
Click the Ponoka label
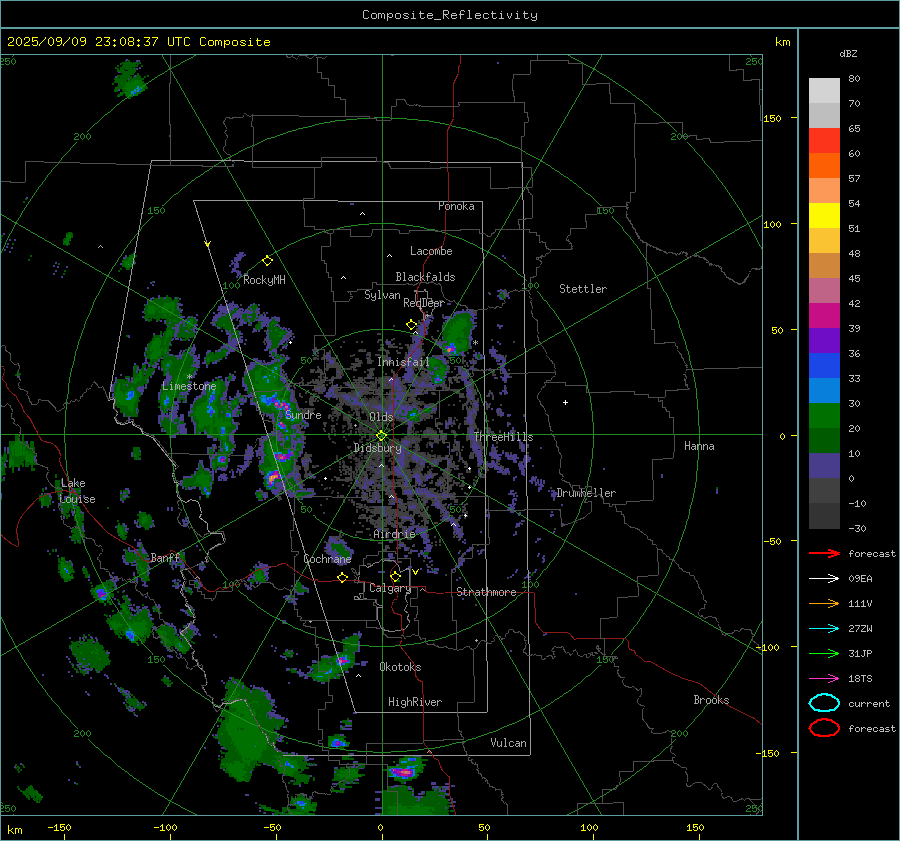(x=456, y=206)
